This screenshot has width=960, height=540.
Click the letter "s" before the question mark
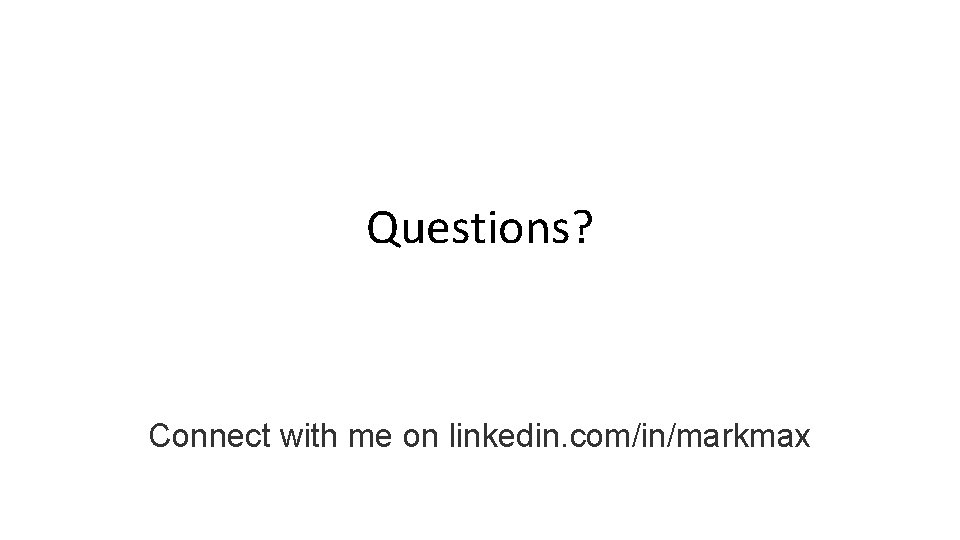click(561, 231)
